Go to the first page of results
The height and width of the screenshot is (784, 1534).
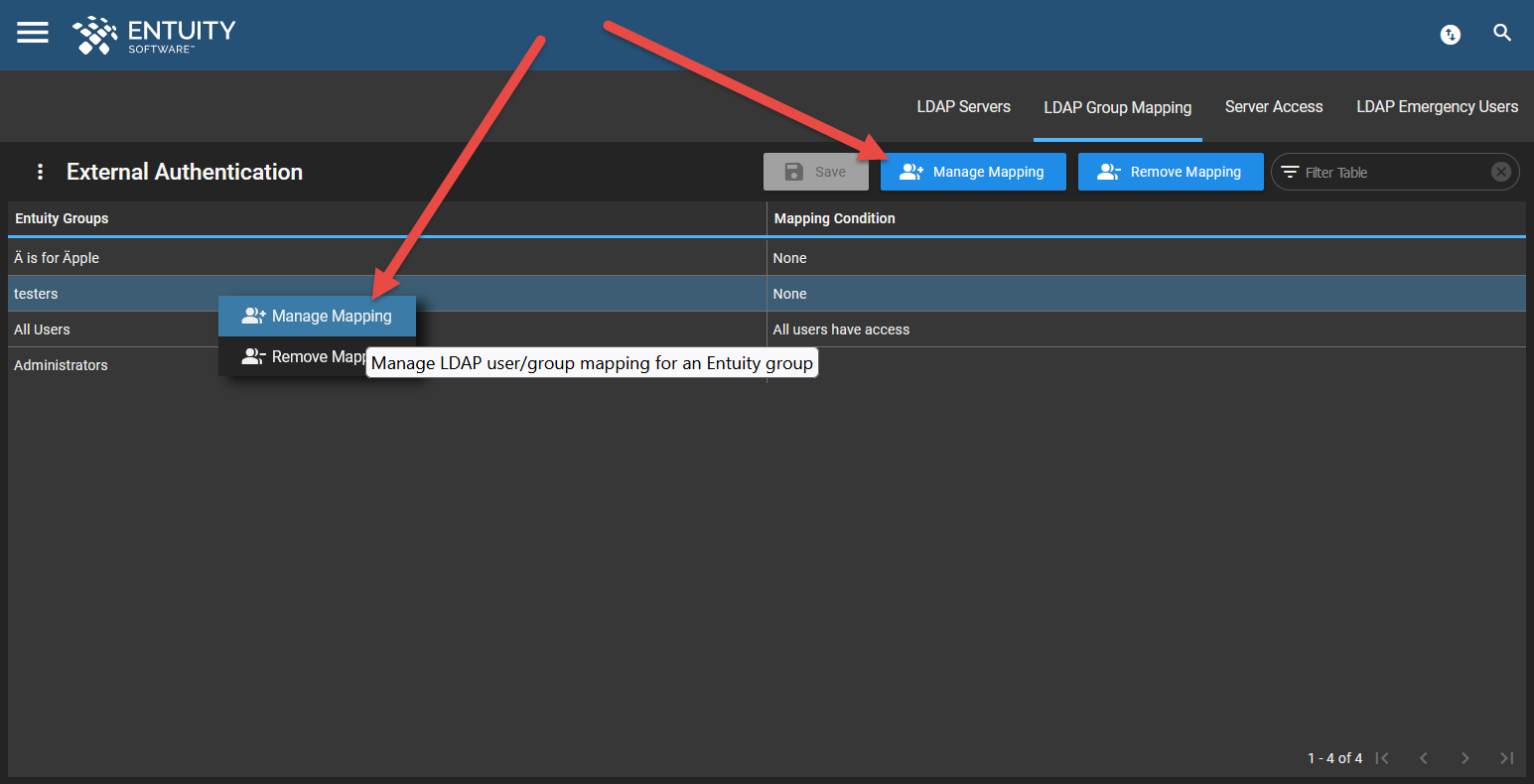tap(1382, 758)
